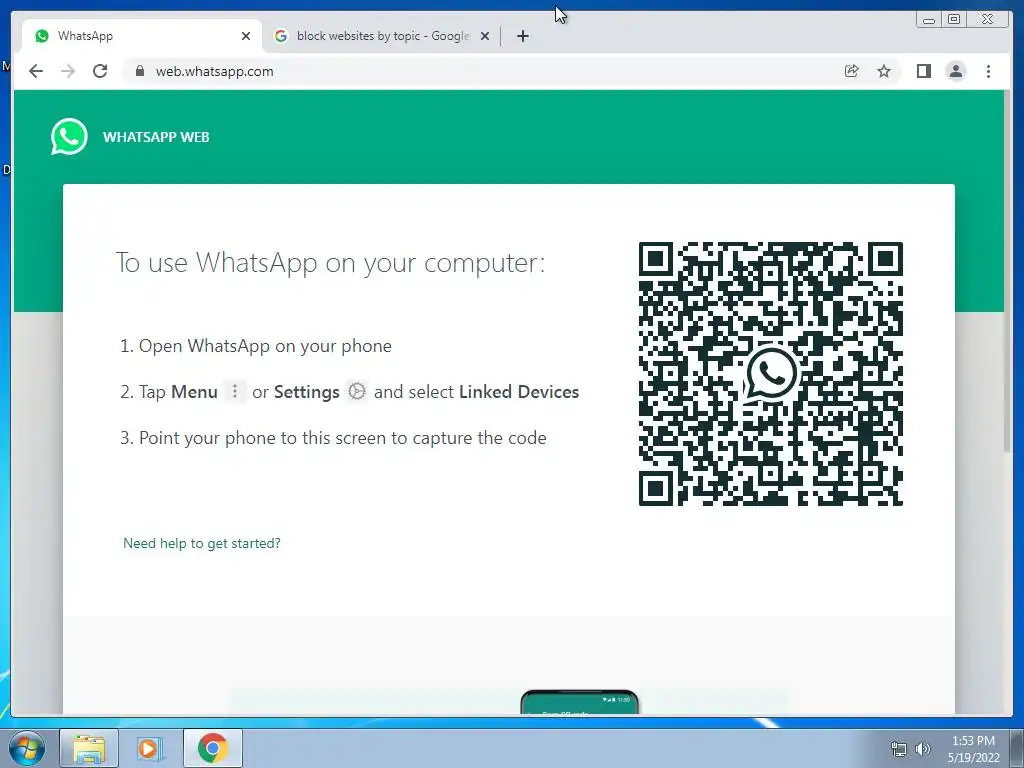This screenshot has height=768, width=1024.
Task: Click the 'WHATSAPP WEB' header text
Action: coord(156,137)
